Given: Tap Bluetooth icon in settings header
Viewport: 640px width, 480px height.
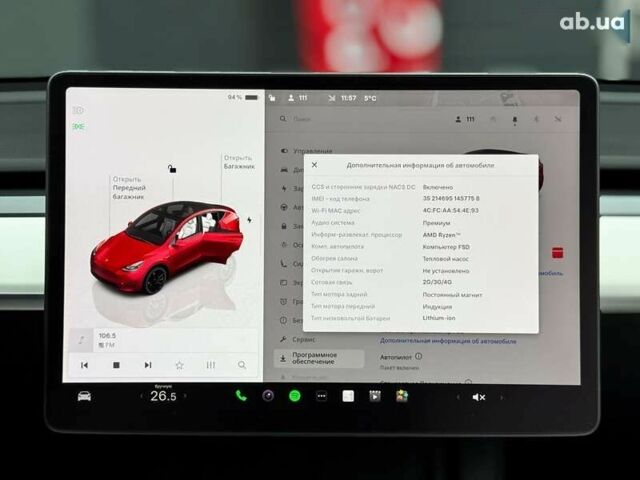Looking at the screenshot, I should 536,119.
